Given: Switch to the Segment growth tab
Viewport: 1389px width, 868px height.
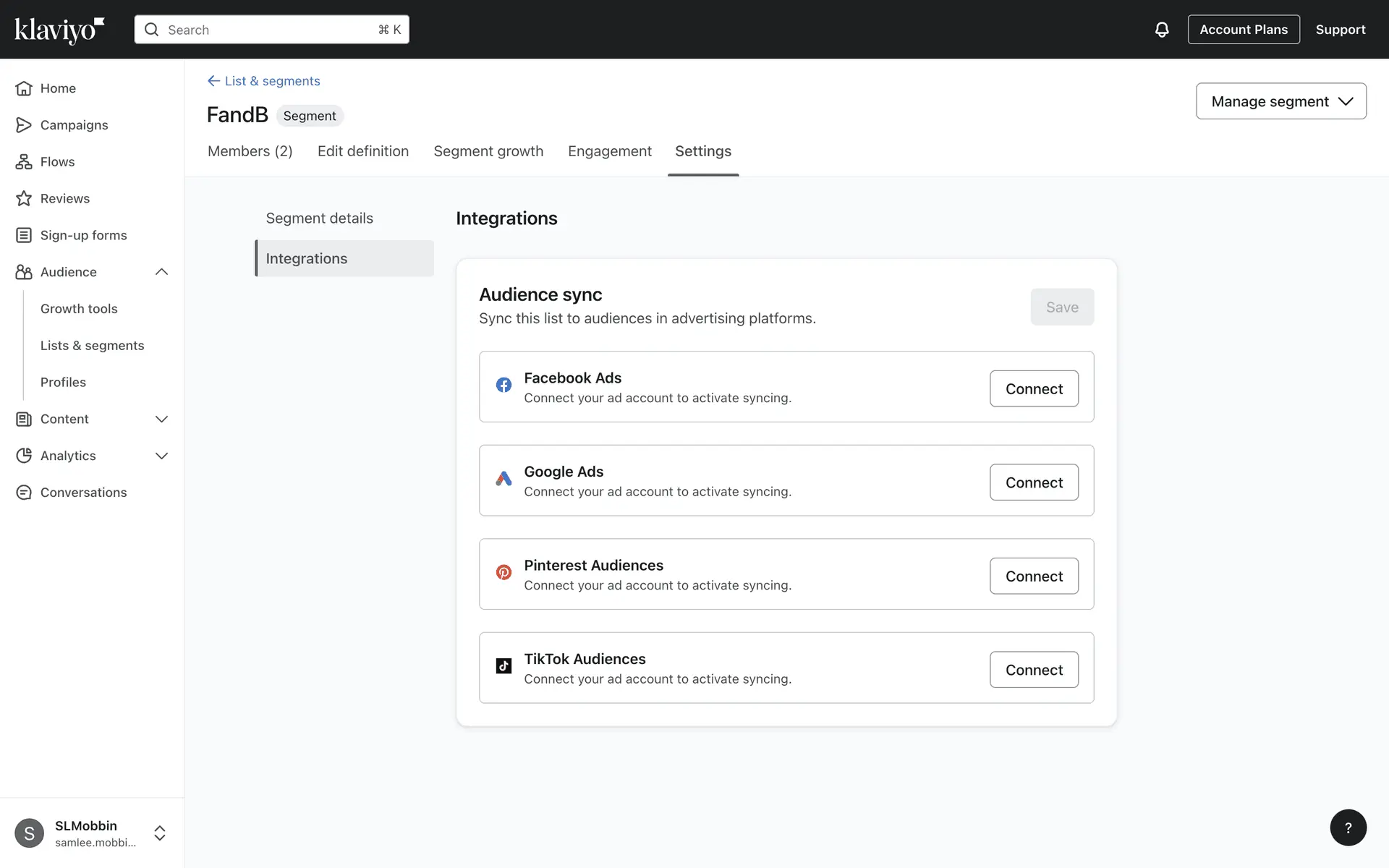Looking at the screenshot, I should [488, 151].
